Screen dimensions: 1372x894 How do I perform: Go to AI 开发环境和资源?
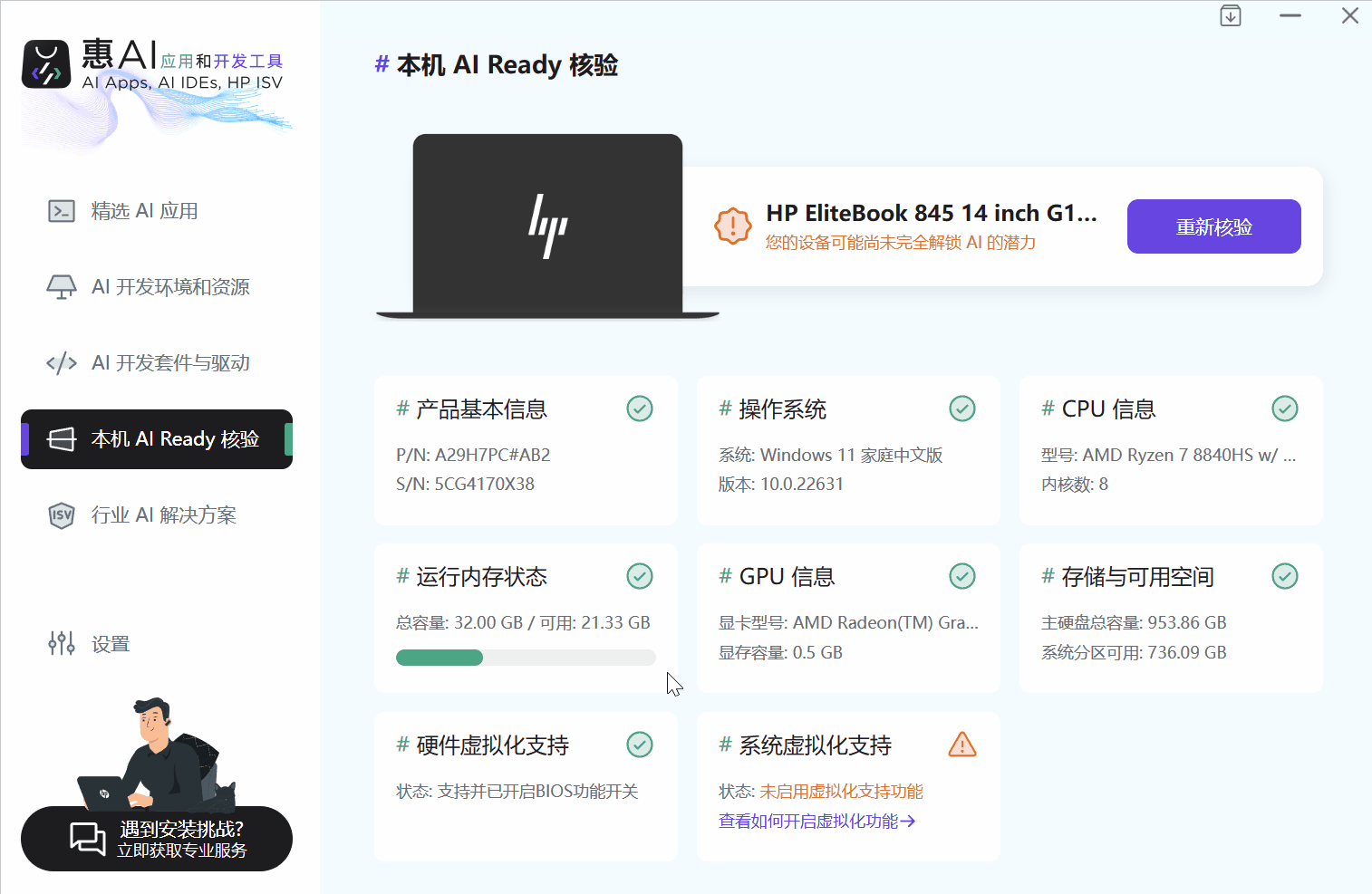tap(157, 287)
